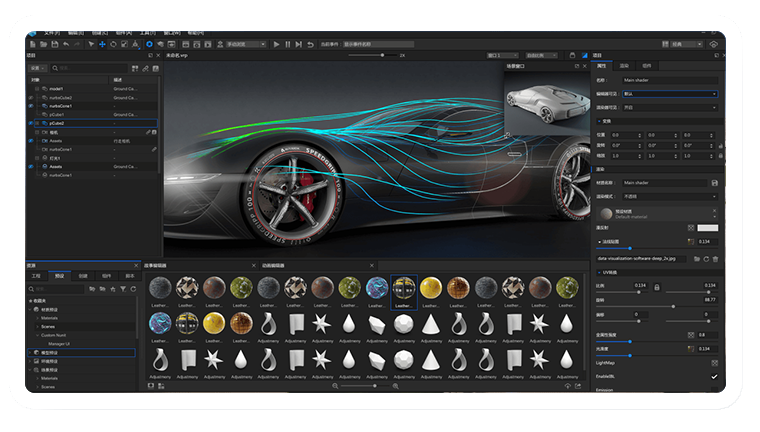Zoom out asset thumbnails with magnifier minus
Screen dimensions: 760x432
click(x=335, y=386)
